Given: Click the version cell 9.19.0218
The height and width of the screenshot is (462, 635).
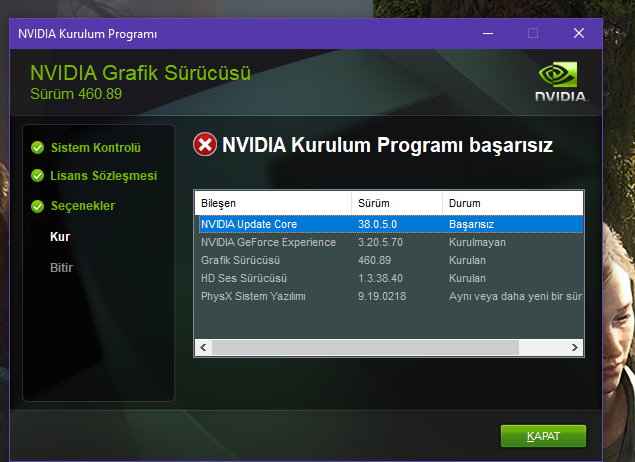Looking at the screenshot, I should [x=382, y=296].
